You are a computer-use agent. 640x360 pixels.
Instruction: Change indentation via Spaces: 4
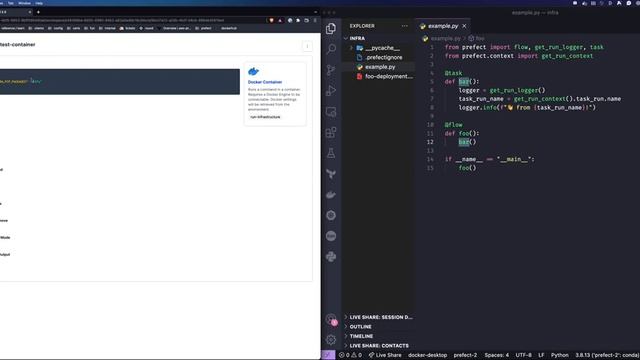coord(496,355)
